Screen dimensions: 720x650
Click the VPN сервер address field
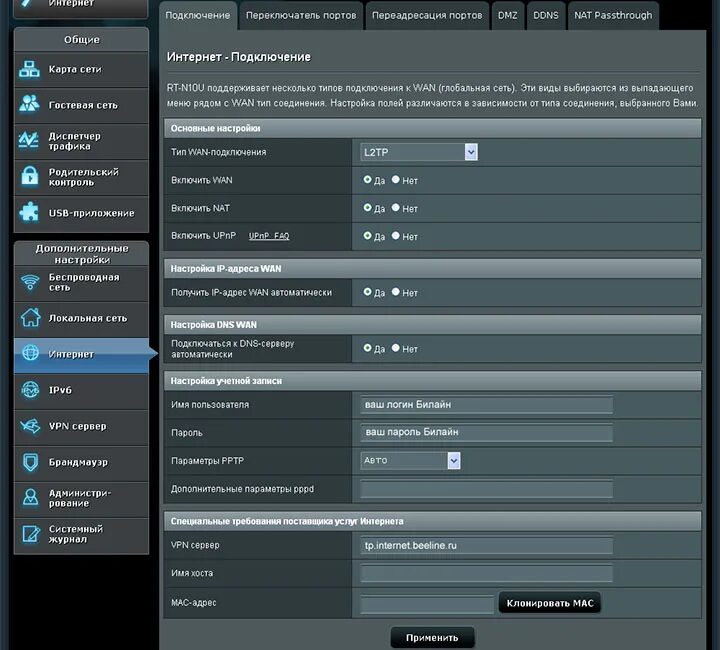(487, 545)
